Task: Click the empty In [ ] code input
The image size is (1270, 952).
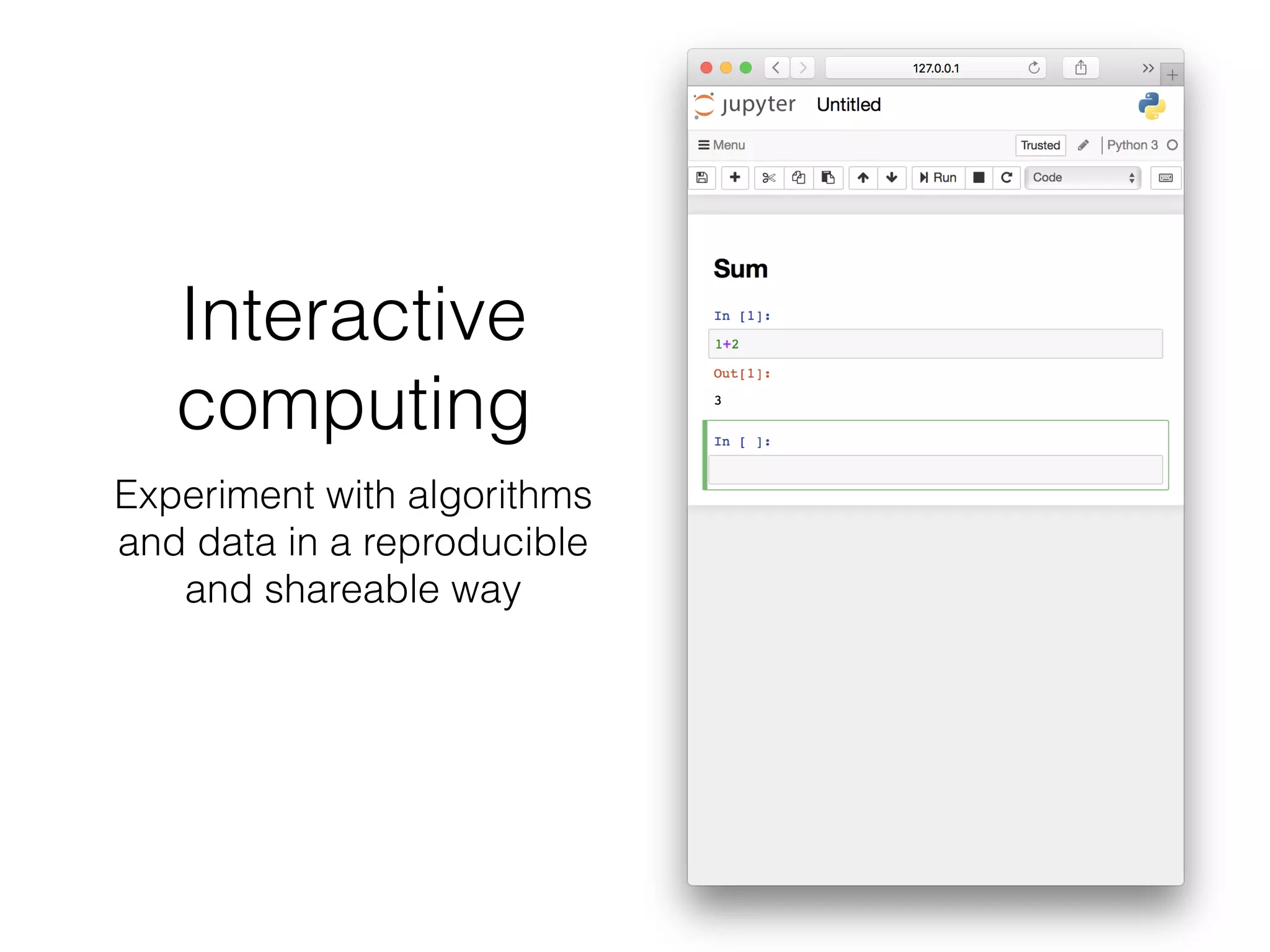Action: click(x=935, y=470)
